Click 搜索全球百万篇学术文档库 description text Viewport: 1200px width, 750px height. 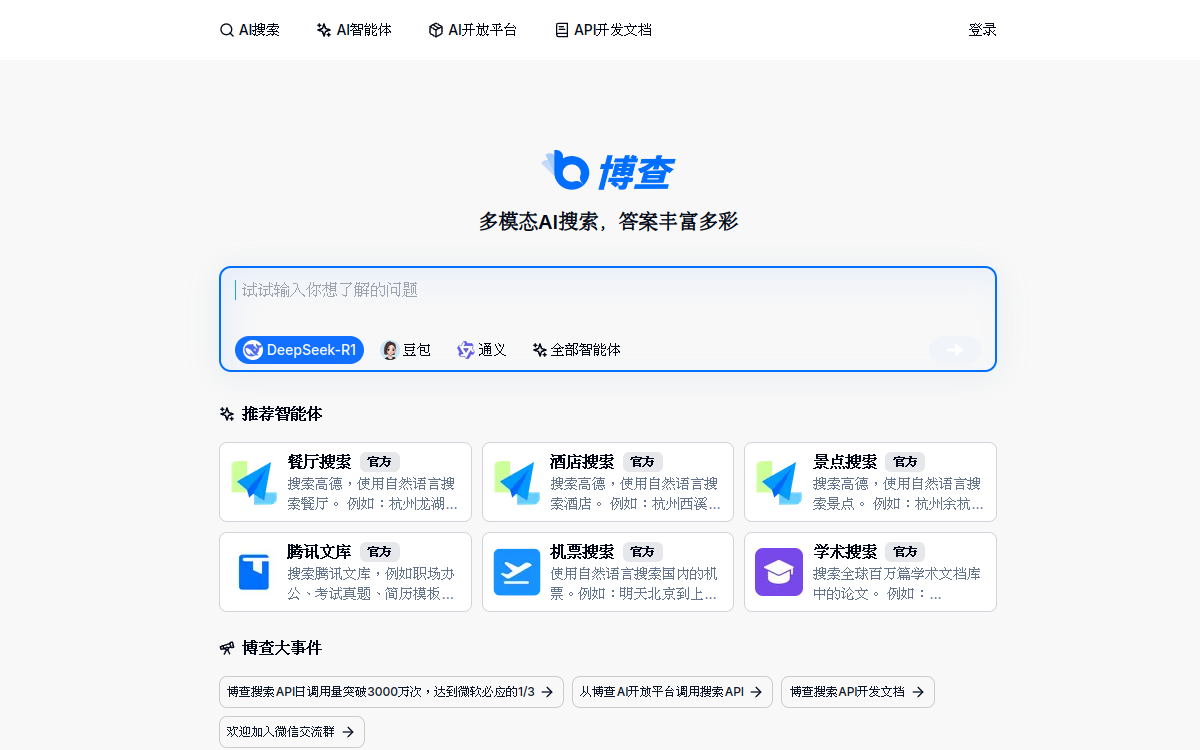[897, 584]
